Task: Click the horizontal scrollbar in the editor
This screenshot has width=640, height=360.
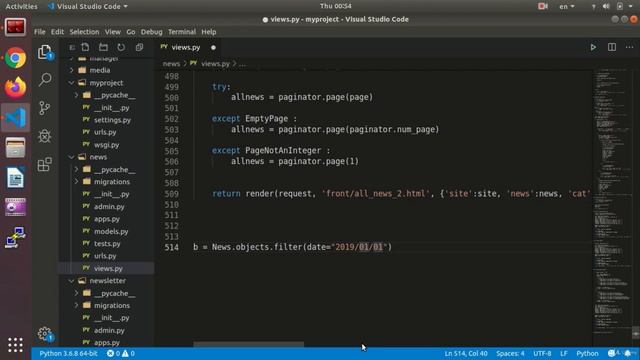Action: click(249, 344)
